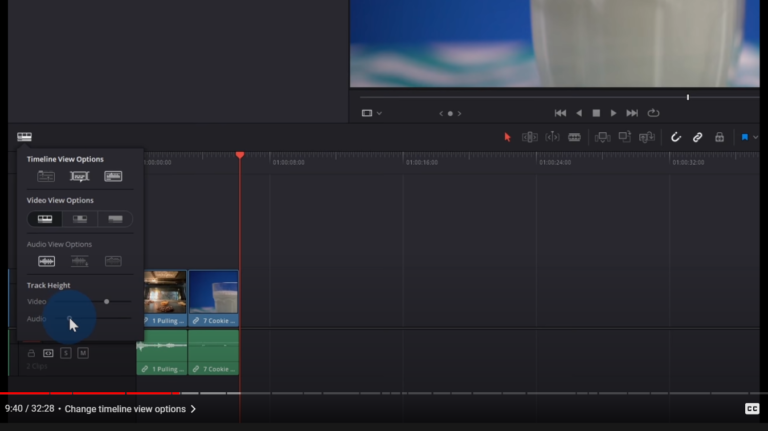
Task: Toggle audio waveforms timeline view option
Action: pyautogui.click(x=113, y=176)
